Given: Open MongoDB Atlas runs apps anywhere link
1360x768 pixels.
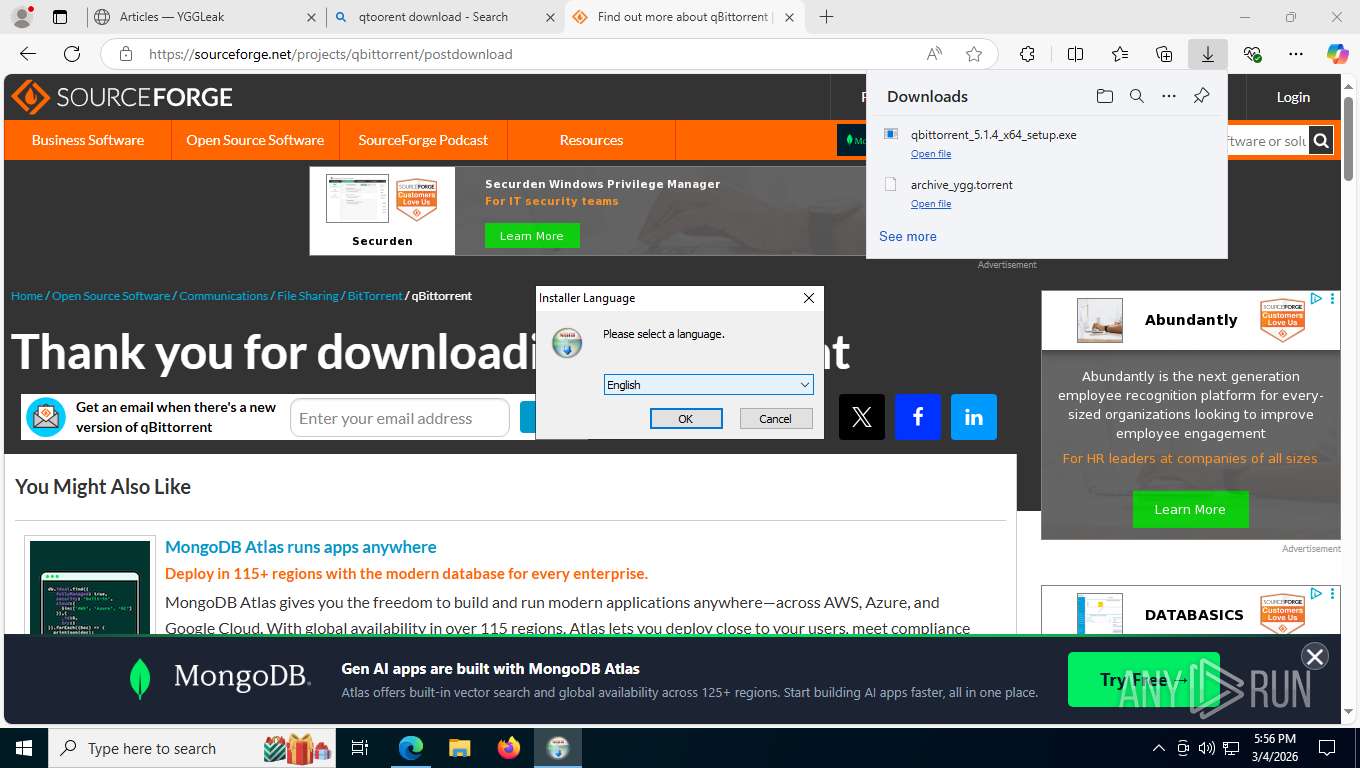Looking at the screenshot, I should tap(301, 547).
